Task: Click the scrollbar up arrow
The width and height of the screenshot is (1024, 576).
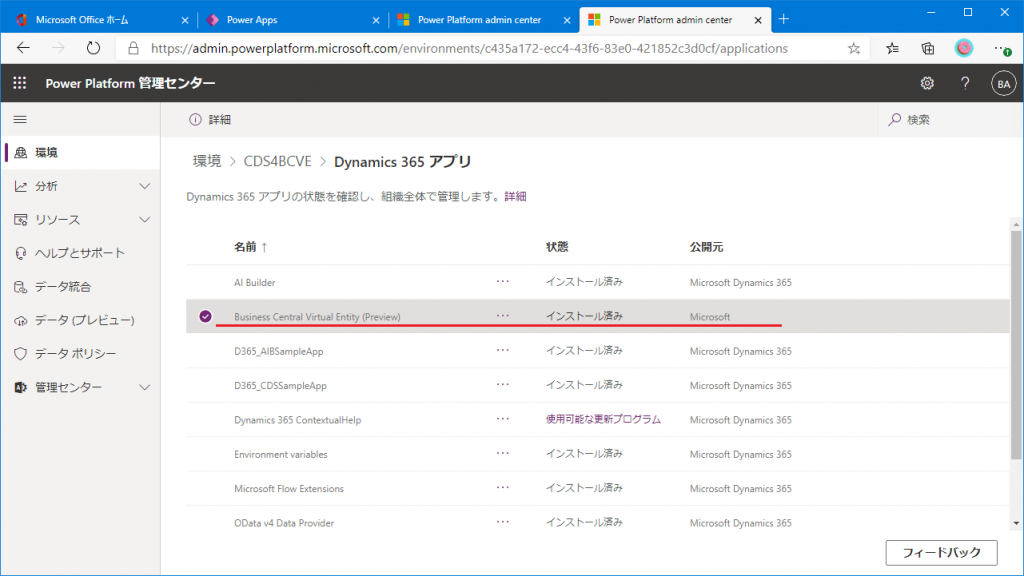Action: 1016,224
